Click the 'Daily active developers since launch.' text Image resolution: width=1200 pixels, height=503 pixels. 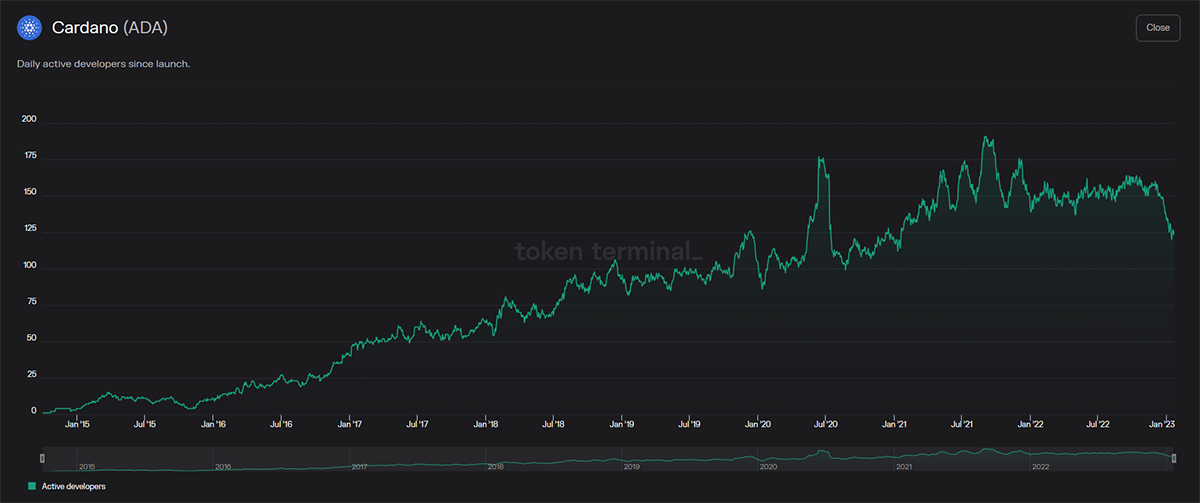[103, 64]
